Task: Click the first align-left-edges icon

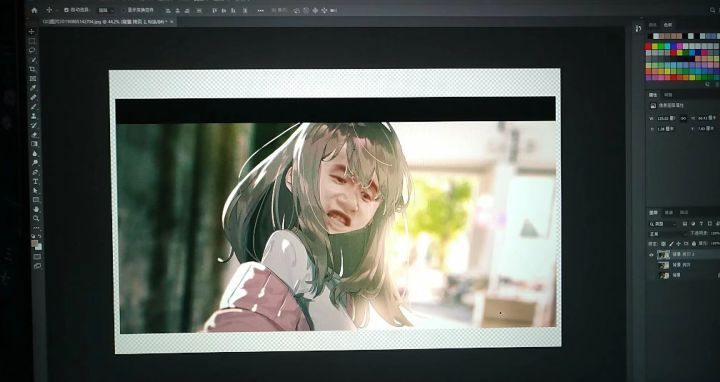Action: point(167,11)
